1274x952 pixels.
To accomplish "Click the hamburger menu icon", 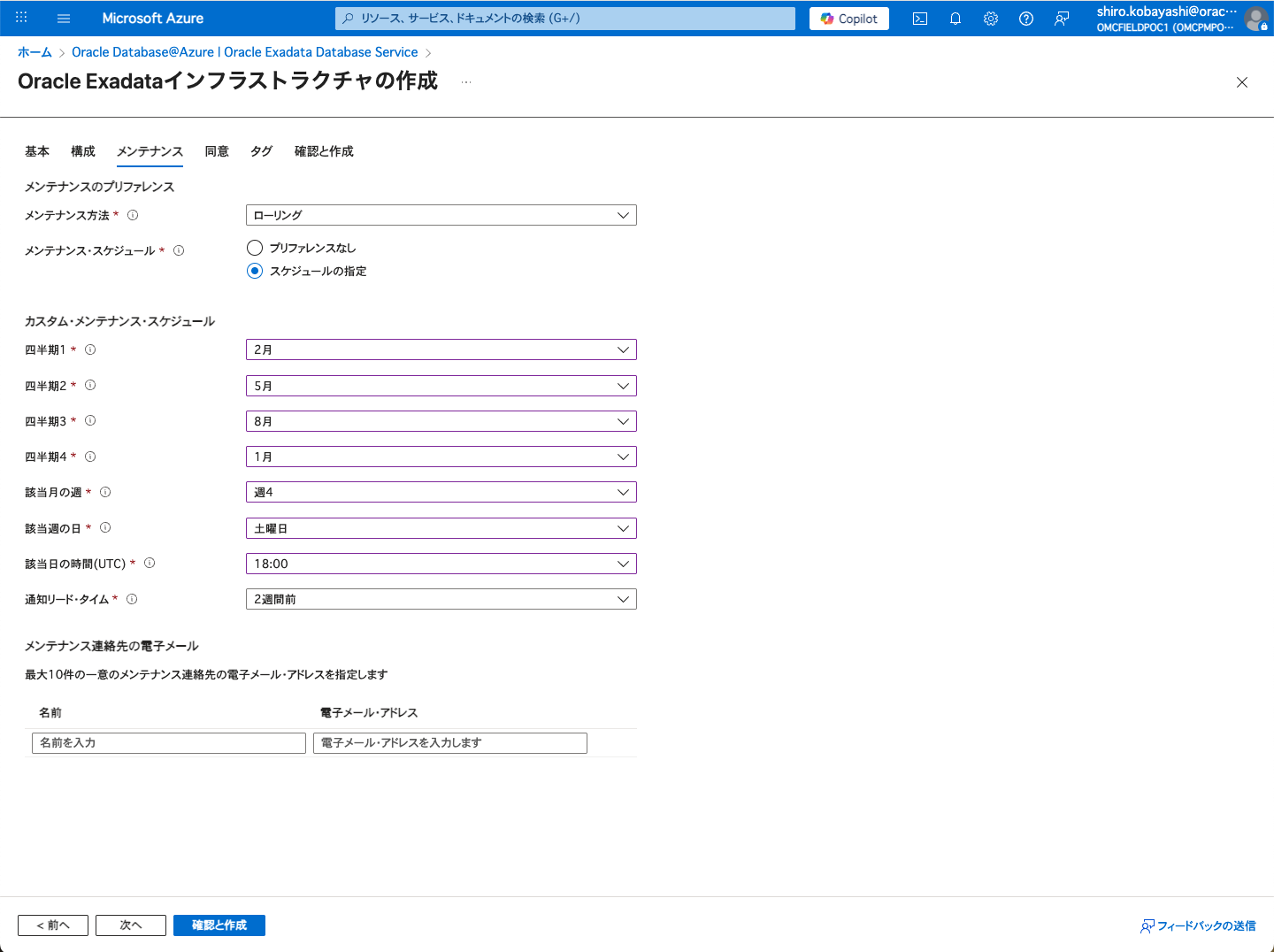I will pos(63,18).
